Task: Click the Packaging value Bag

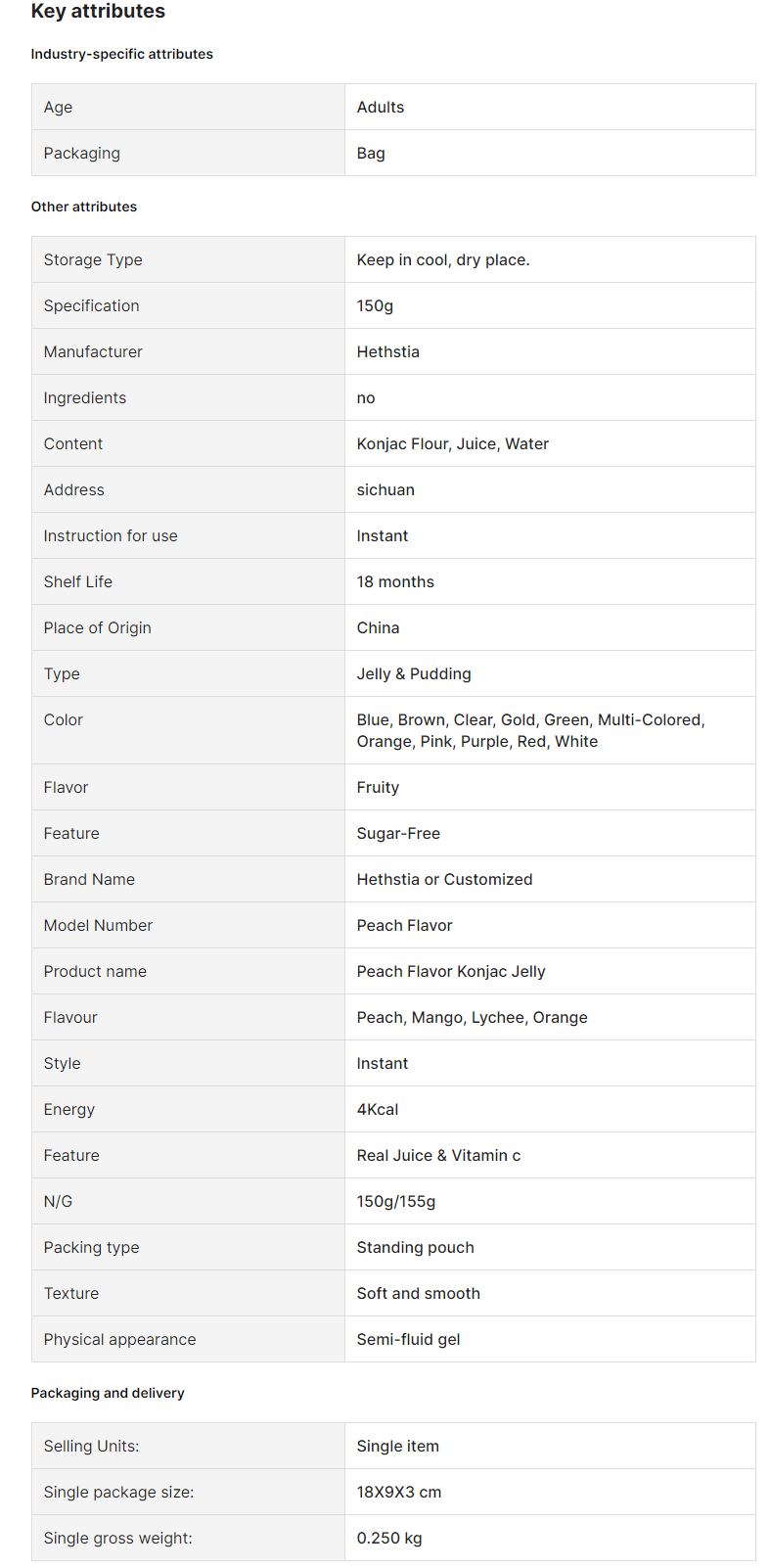Action: pos(371,153)
